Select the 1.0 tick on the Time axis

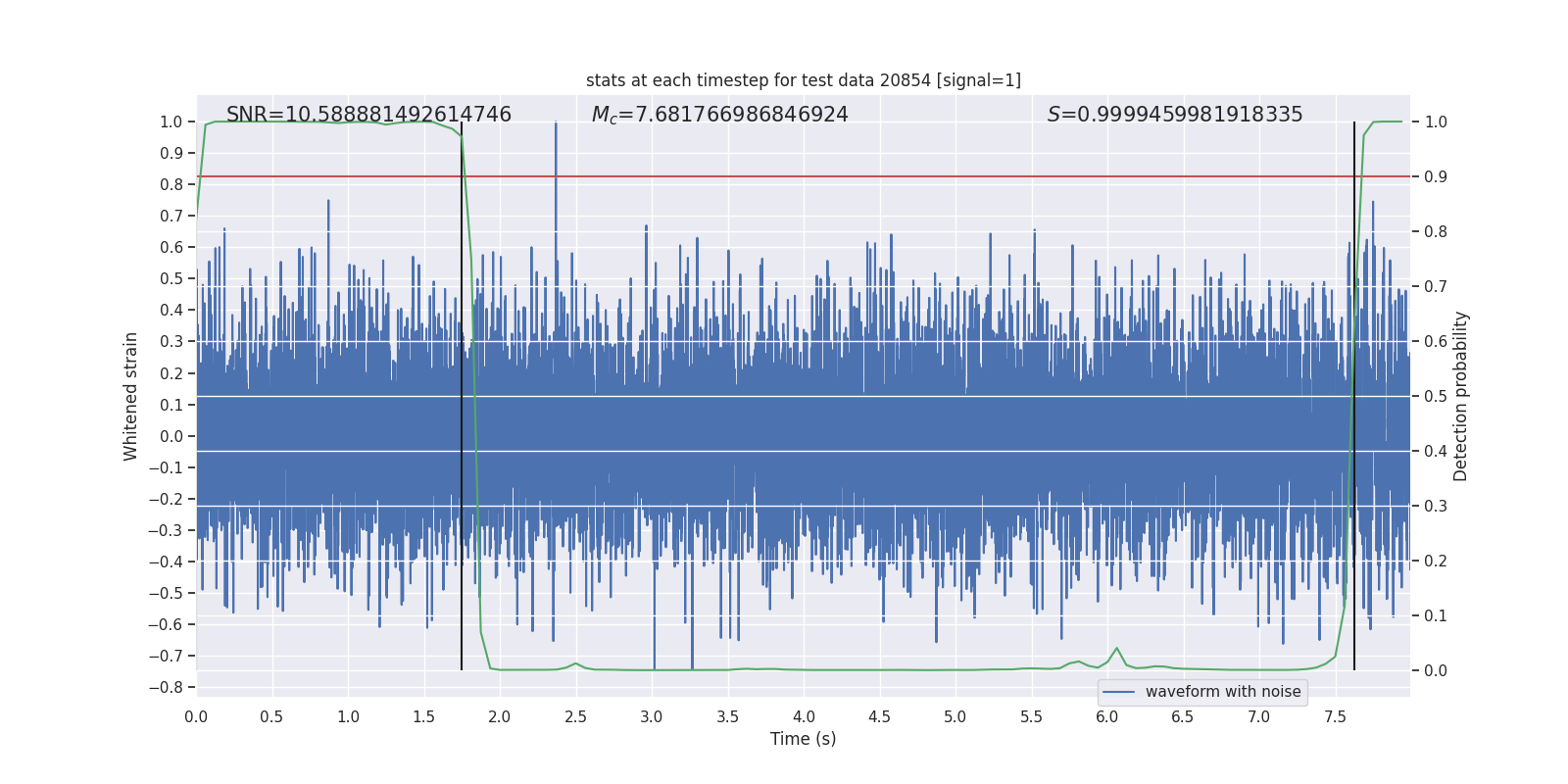click(x=348, y=716)
